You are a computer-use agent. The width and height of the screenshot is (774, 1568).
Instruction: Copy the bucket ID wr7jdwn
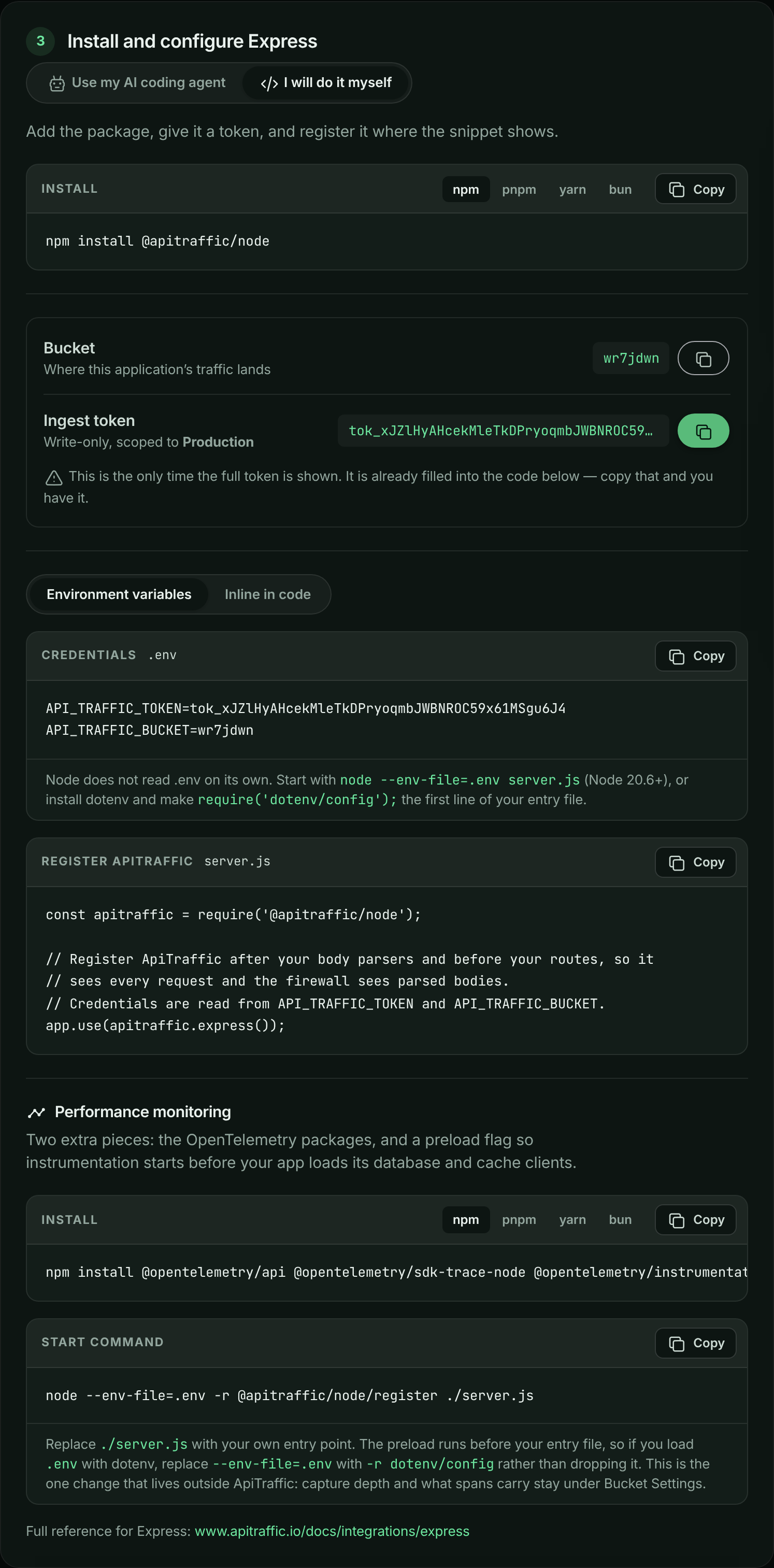point(703,358)
